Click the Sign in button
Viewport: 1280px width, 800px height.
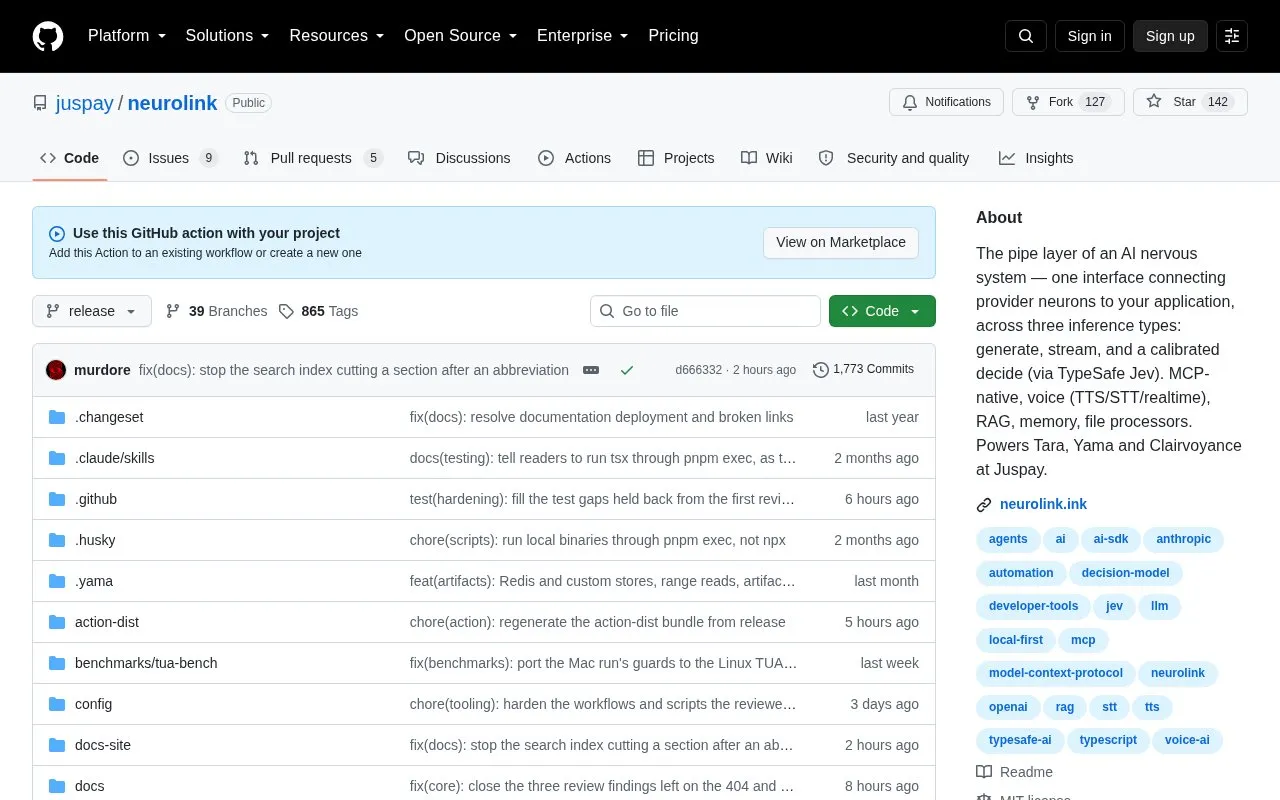(1089, 36)
